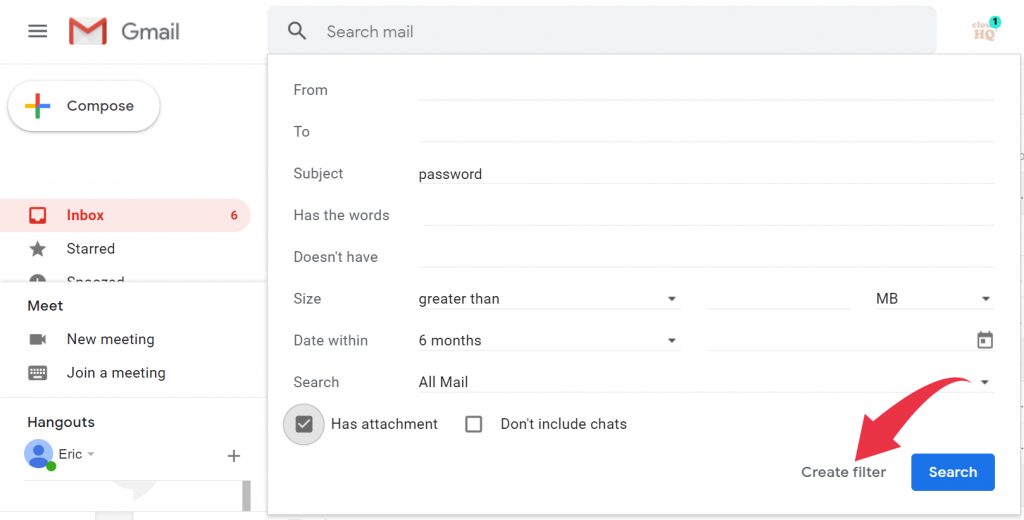The height and width of the screenshot is (520, 1024).
Task: Click the magnifier search icon
Action: point(297,31)
